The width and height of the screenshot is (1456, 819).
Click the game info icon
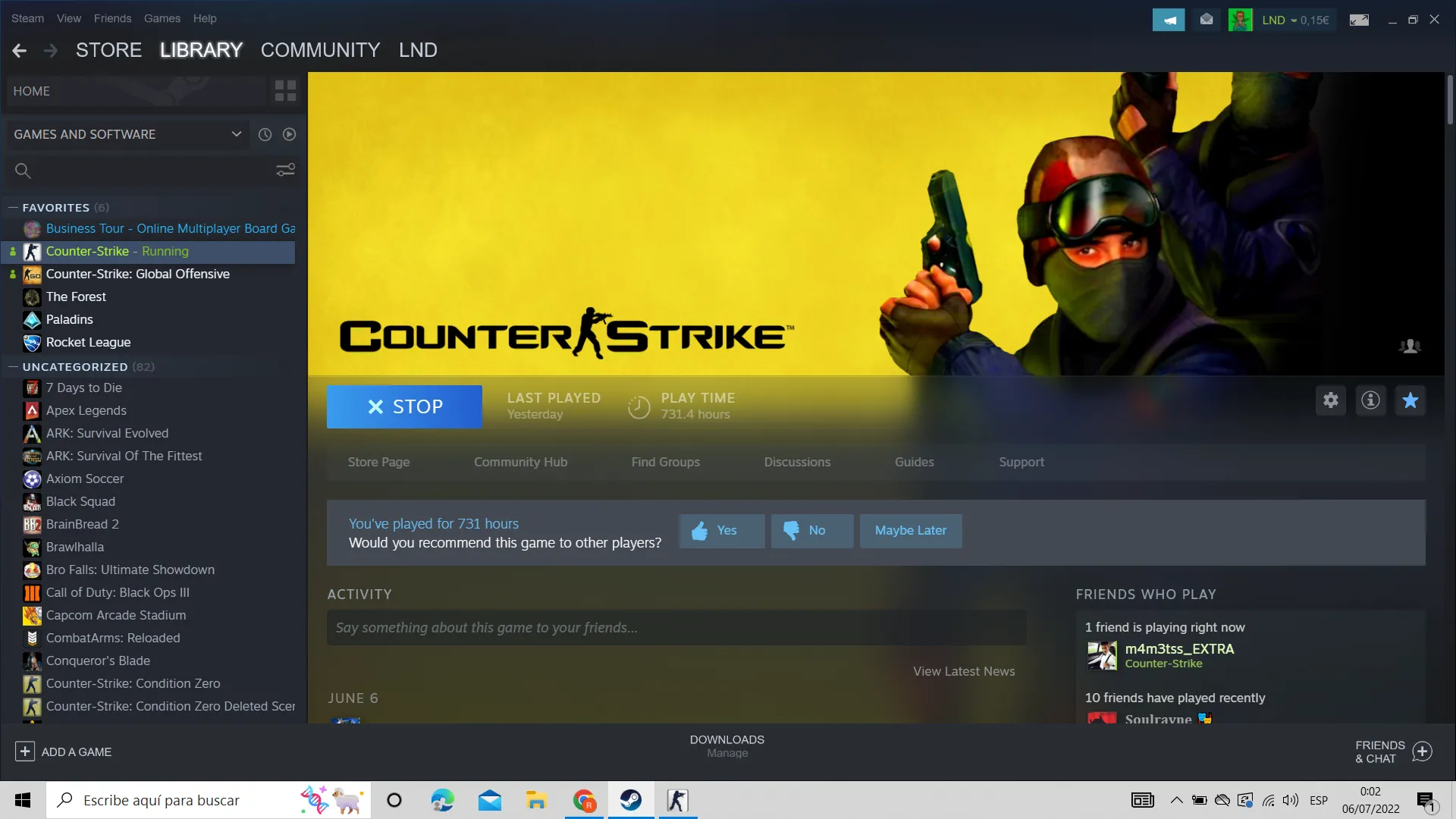(x=1370, y=400)
